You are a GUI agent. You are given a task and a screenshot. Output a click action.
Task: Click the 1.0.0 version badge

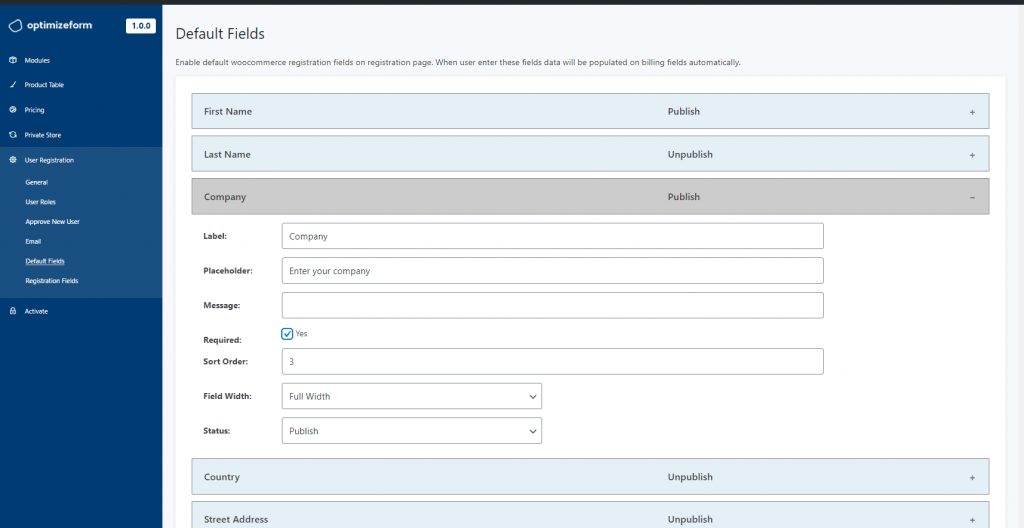click(x=140, y=26)
